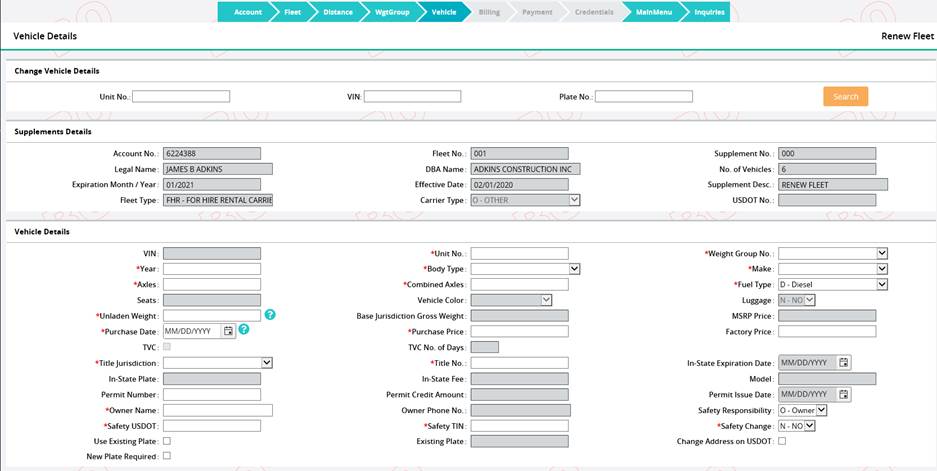Open the Body Type dropdown
This screenshot has width=937, height=471.
(x=574, y=269)
